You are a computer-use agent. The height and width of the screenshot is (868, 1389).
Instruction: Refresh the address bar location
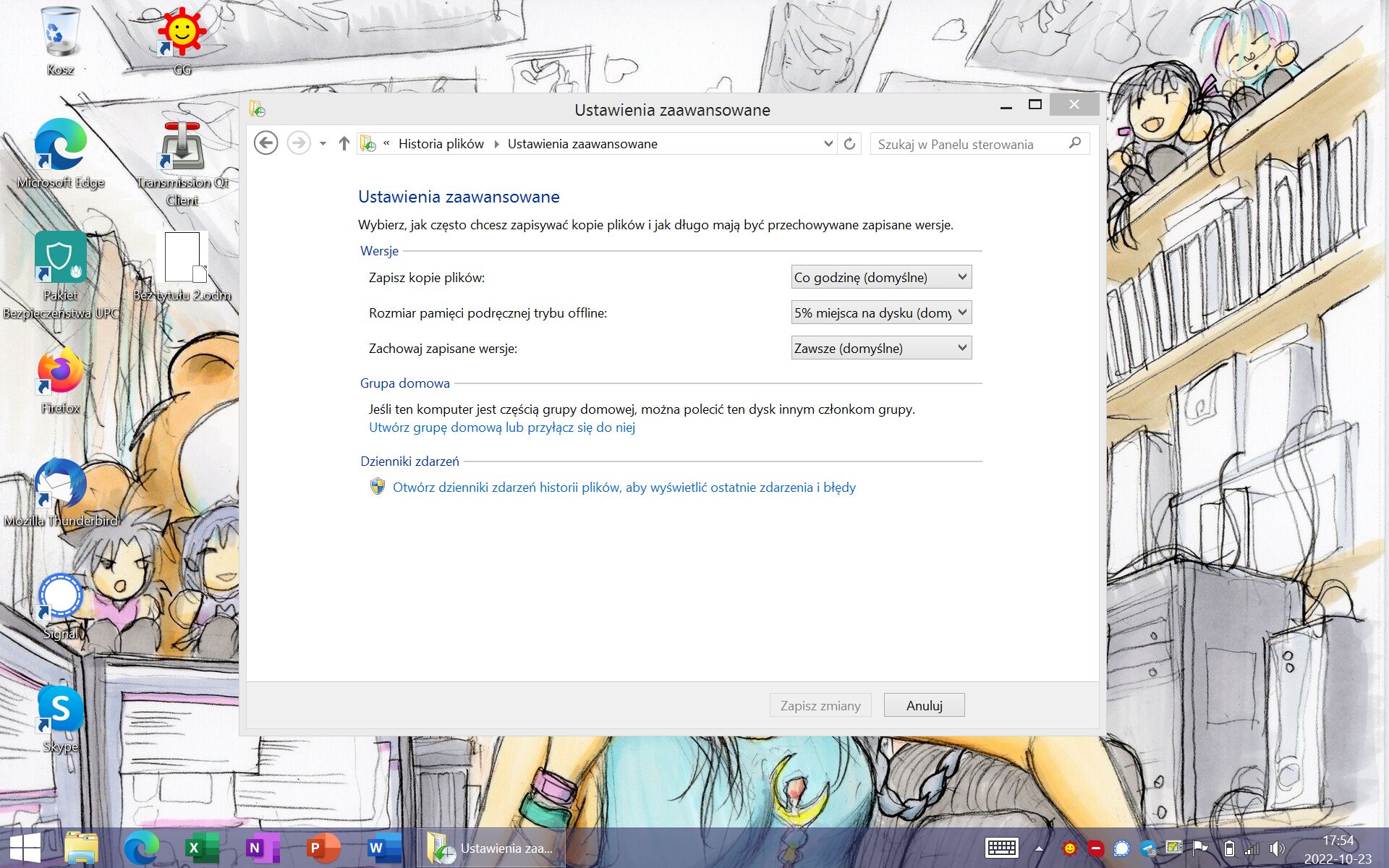pyautogui.click(x=849, y=143)
